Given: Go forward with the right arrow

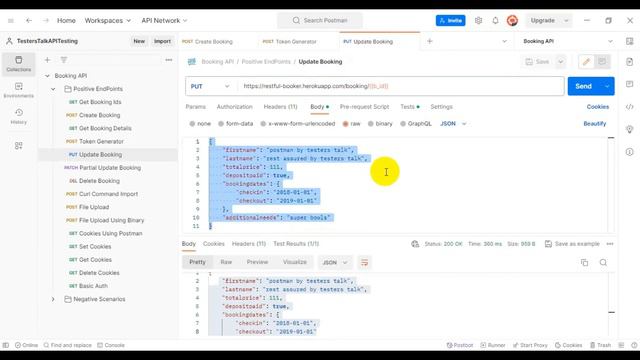Looking at the screenshot, I should pos(46,20).
